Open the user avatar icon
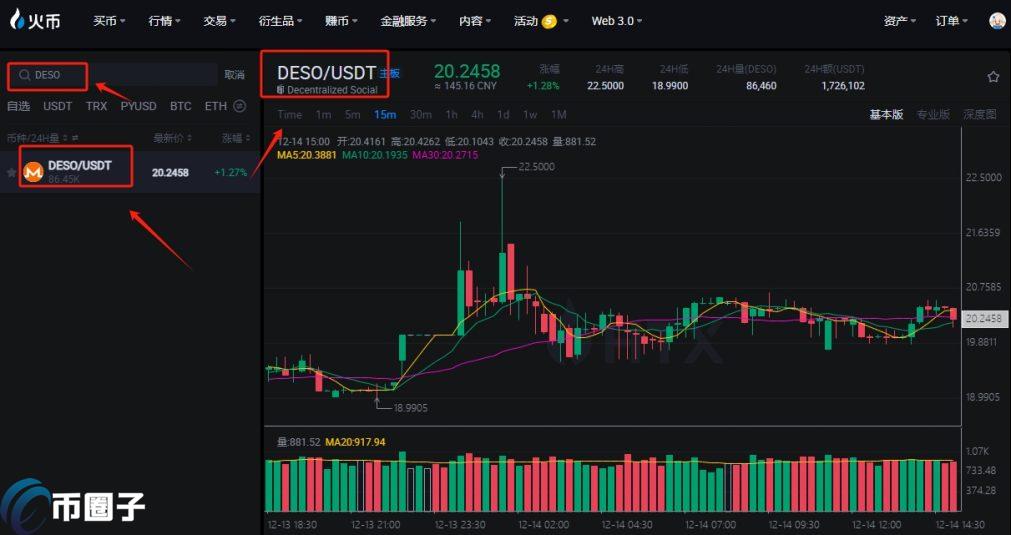1011x535 pixels. 997,21
